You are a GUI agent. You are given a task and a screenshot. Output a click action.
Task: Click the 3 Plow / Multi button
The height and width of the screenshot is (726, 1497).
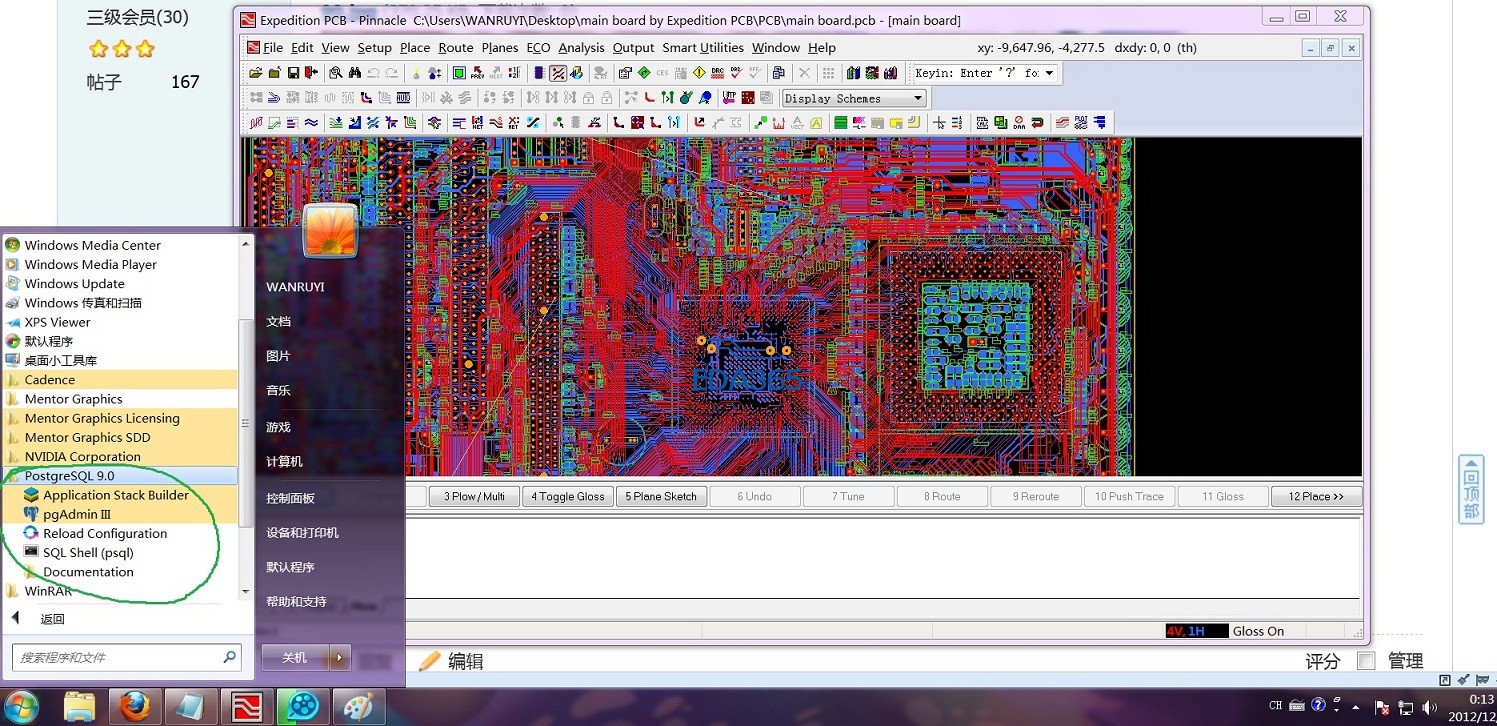click(x=474, y=497)
